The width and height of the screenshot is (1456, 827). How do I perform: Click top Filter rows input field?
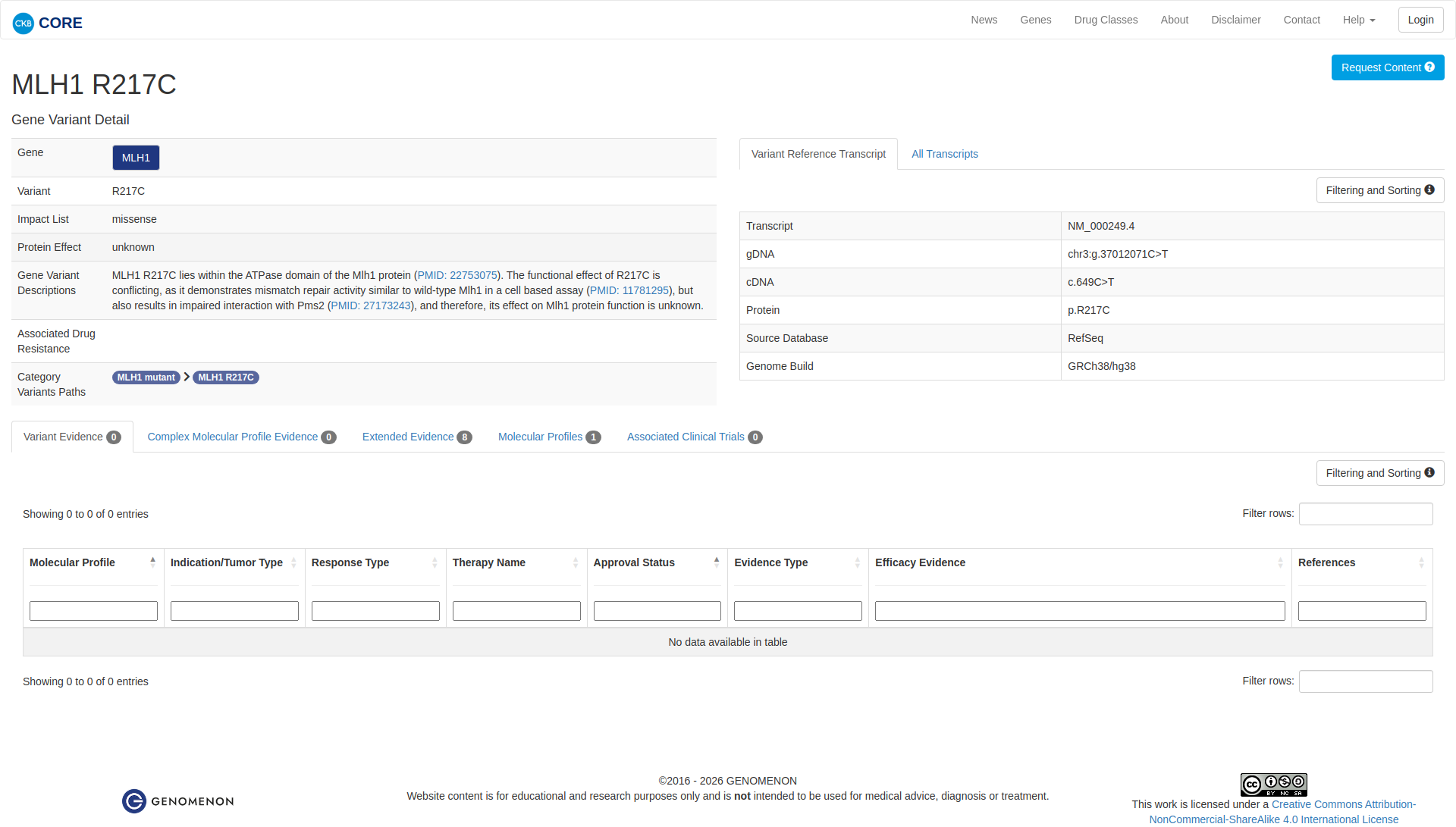point(1365,514)
